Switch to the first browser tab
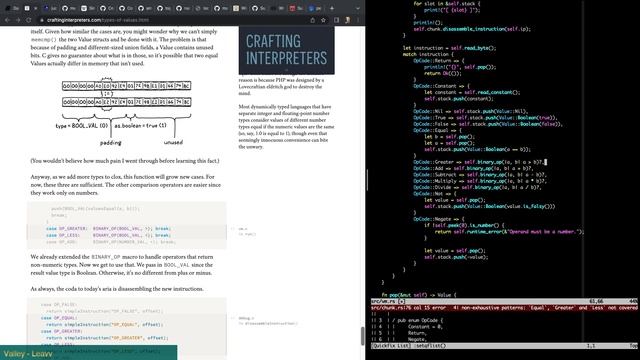The image size is (640, 360). (x=11, y=8)
